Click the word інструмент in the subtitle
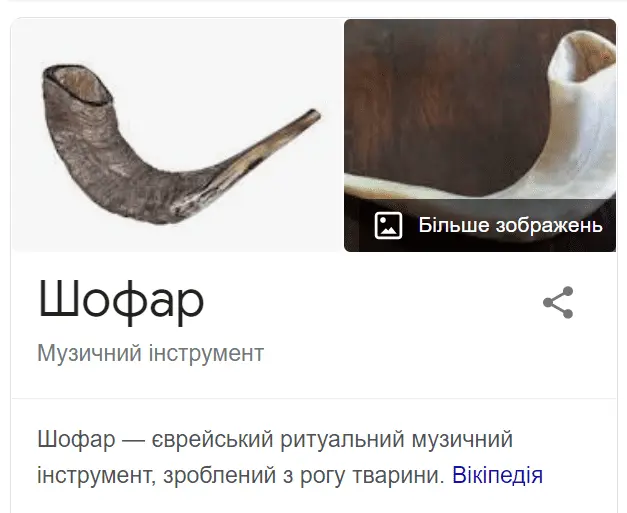 pos(206,353)
